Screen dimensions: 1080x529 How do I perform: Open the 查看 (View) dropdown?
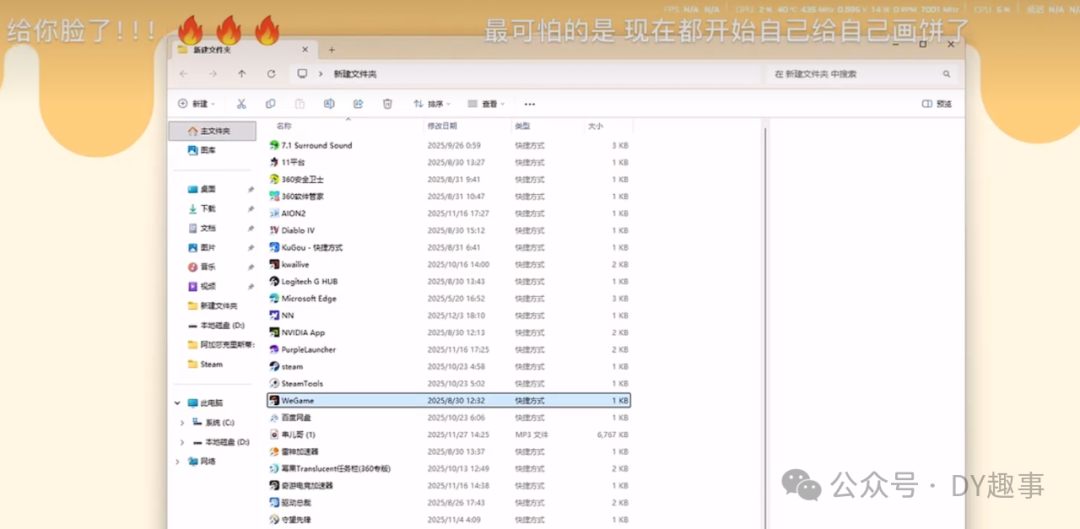coord(486,104)
